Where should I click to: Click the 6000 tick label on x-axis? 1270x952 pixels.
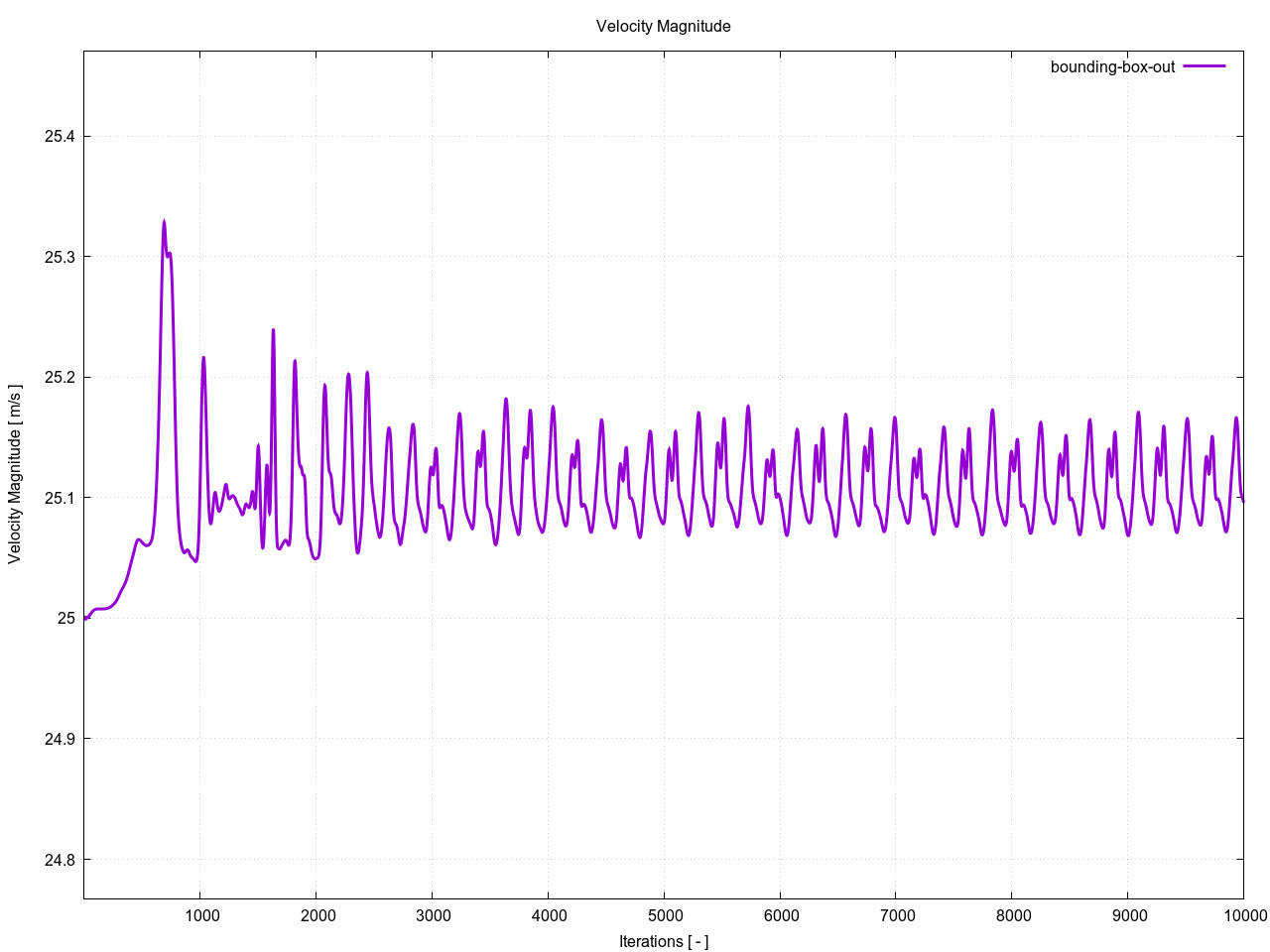[x=781, y=915]
